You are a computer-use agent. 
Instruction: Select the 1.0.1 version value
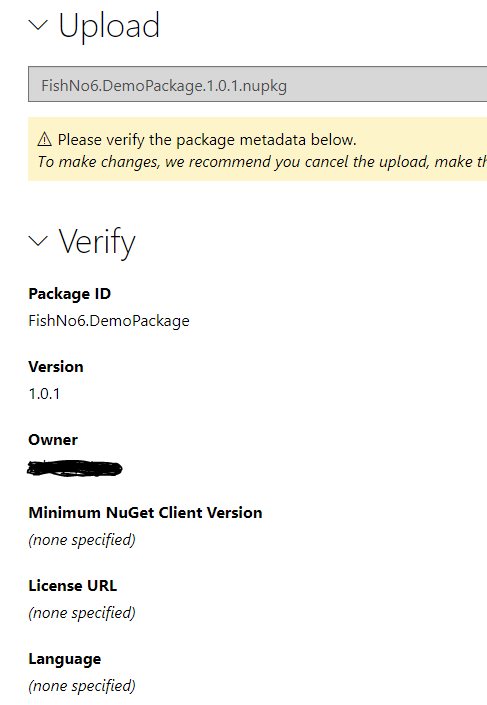point(44,394)
